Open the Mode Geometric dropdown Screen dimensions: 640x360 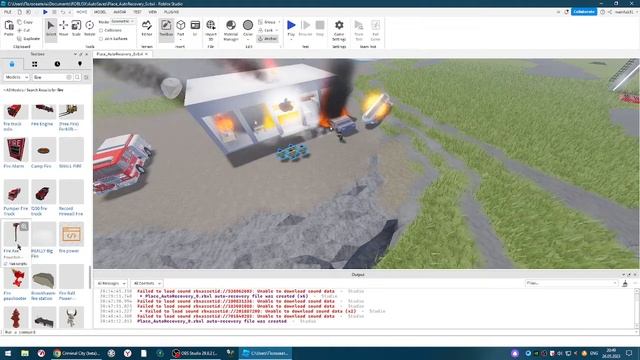(122, 22)
